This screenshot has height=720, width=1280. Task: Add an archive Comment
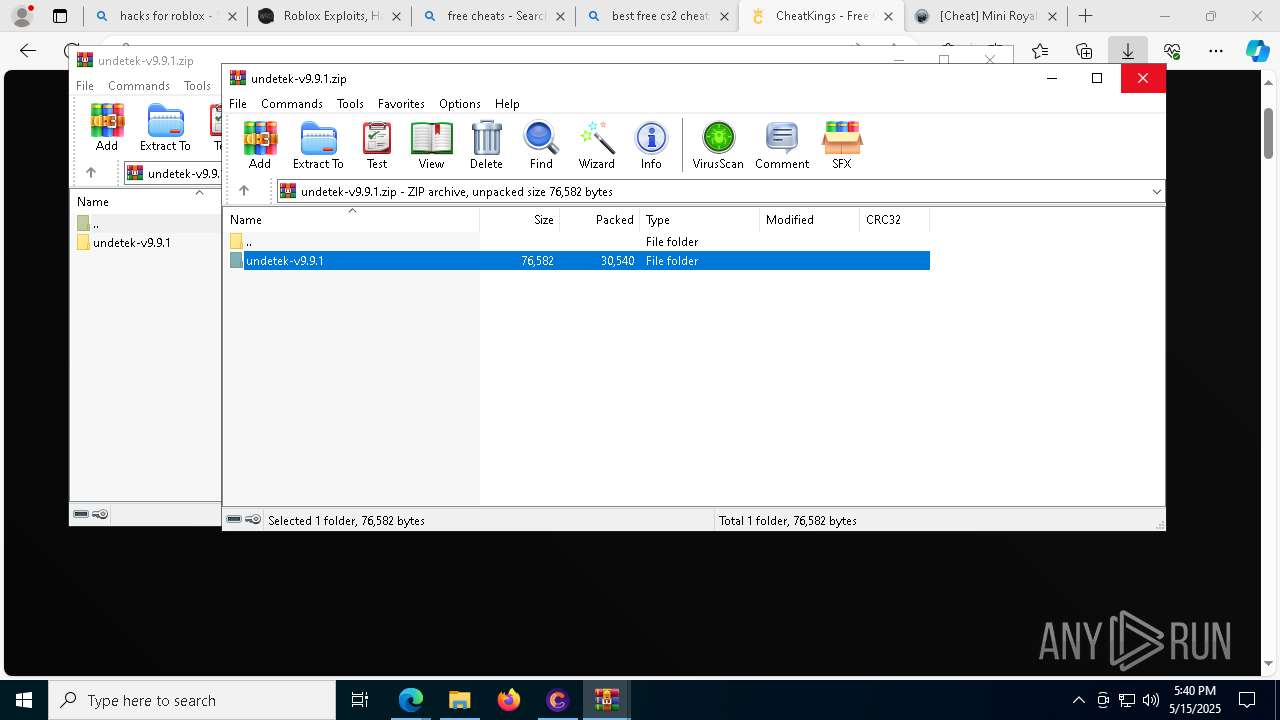tap(782, 145)
